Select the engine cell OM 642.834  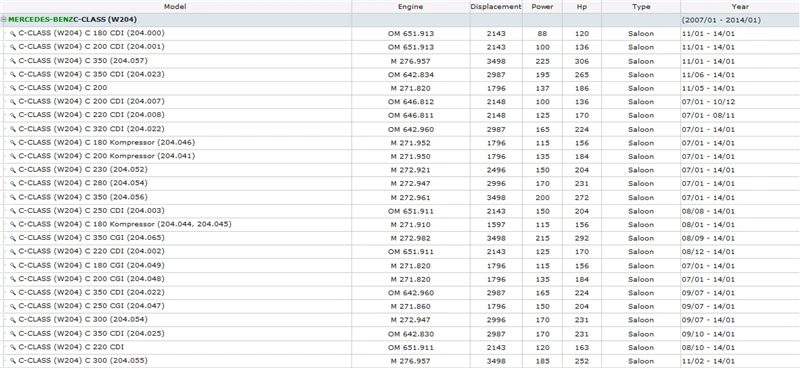411,75
